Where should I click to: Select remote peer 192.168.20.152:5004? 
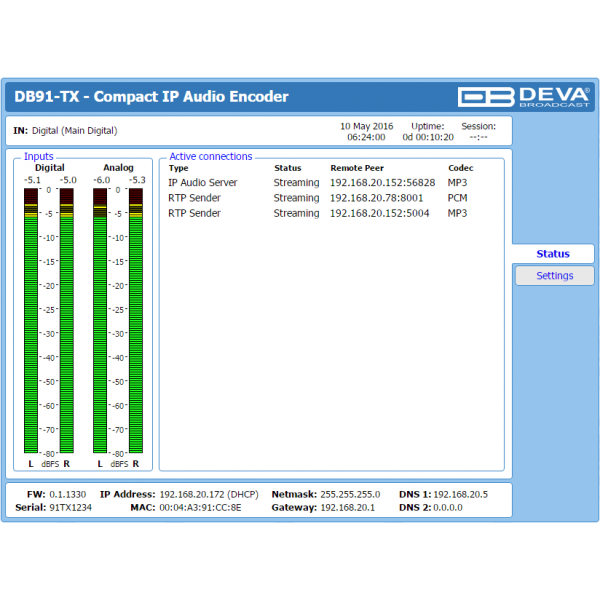[380, 213]
